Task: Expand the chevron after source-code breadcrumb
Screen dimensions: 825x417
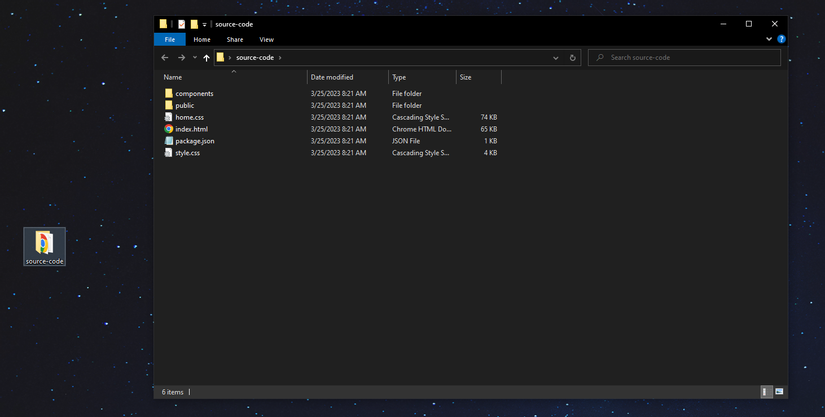Action: coord(280,58)
